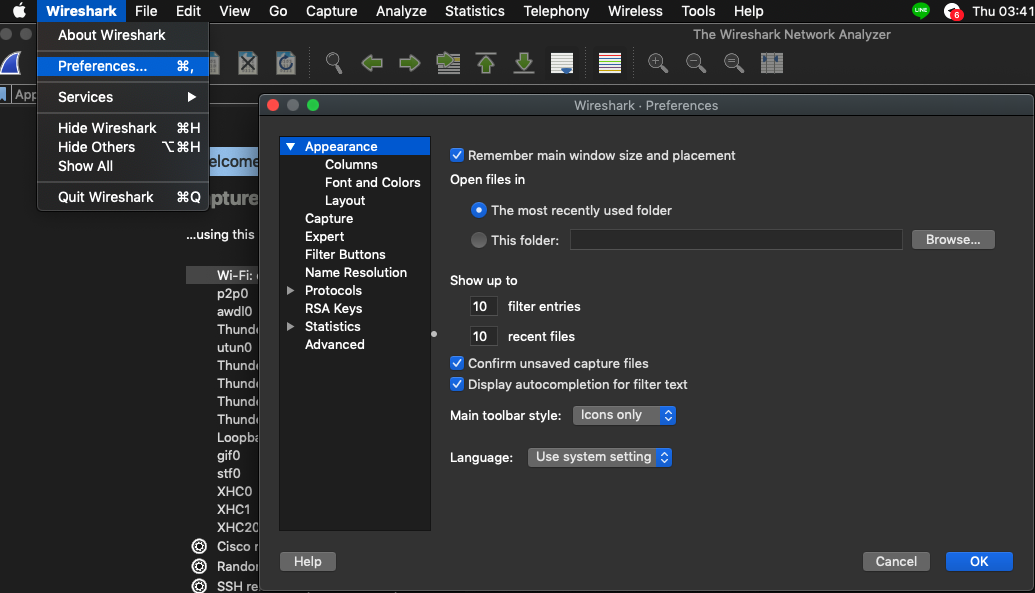This screenshot has height=593, width=1035.
Task: Open the Language dropdown
Action: point(600,457)
